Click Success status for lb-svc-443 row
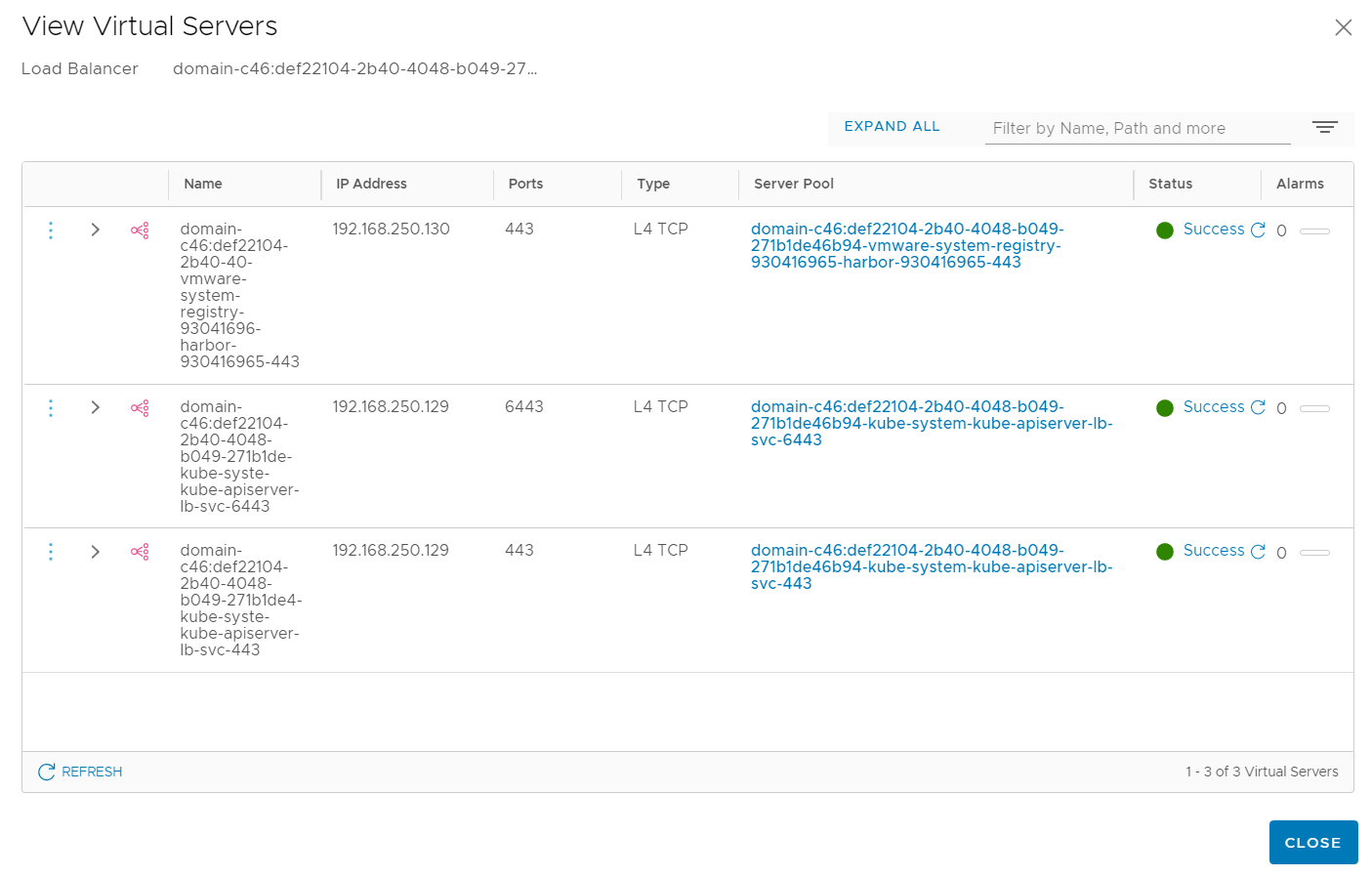The height and width of the screenshot is (877, 1372). 1214,551
